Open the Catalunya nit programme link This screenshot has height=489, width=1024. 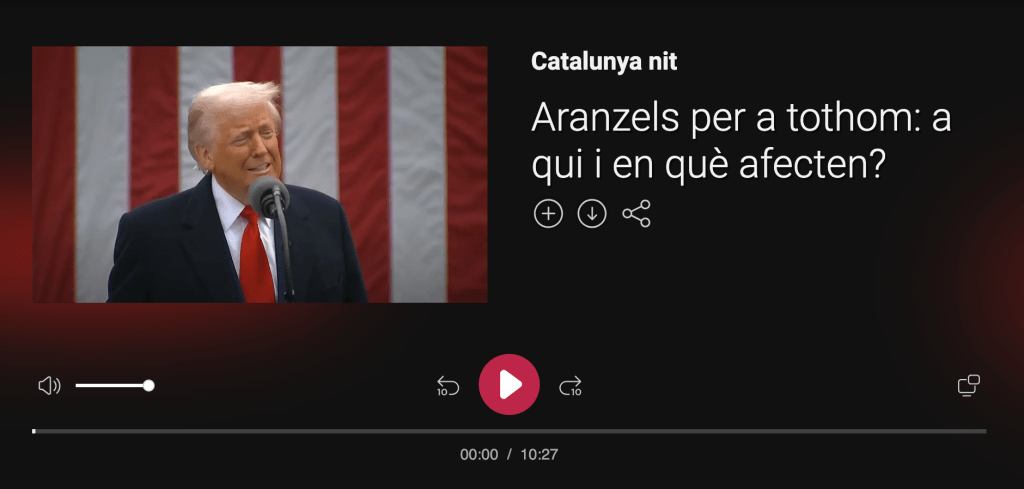pyautogui.click(x=604, y=62)
